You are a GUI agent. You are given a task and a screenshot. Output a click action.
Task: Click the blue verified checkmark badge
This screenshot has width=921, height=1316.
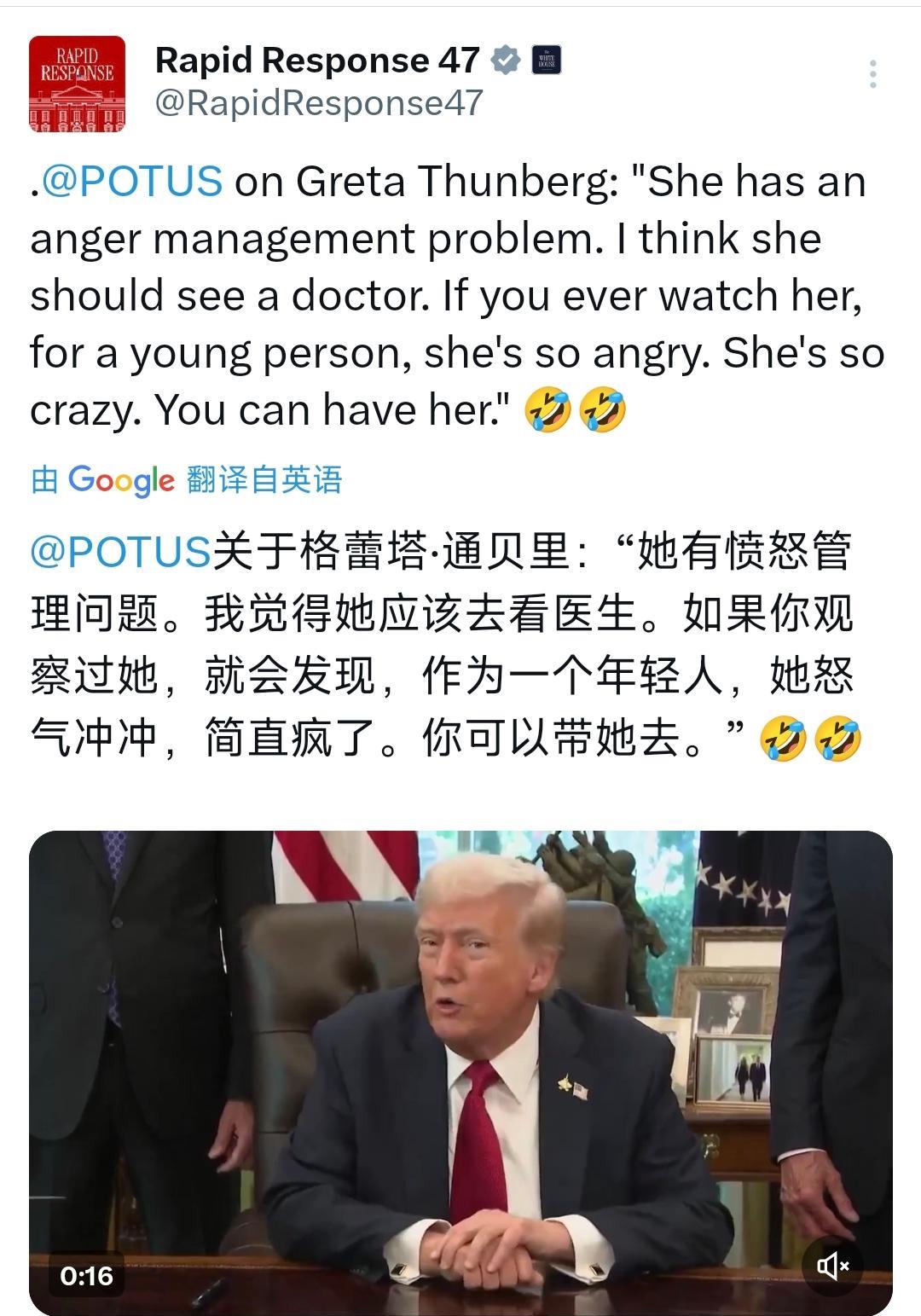tap(506, 61)
